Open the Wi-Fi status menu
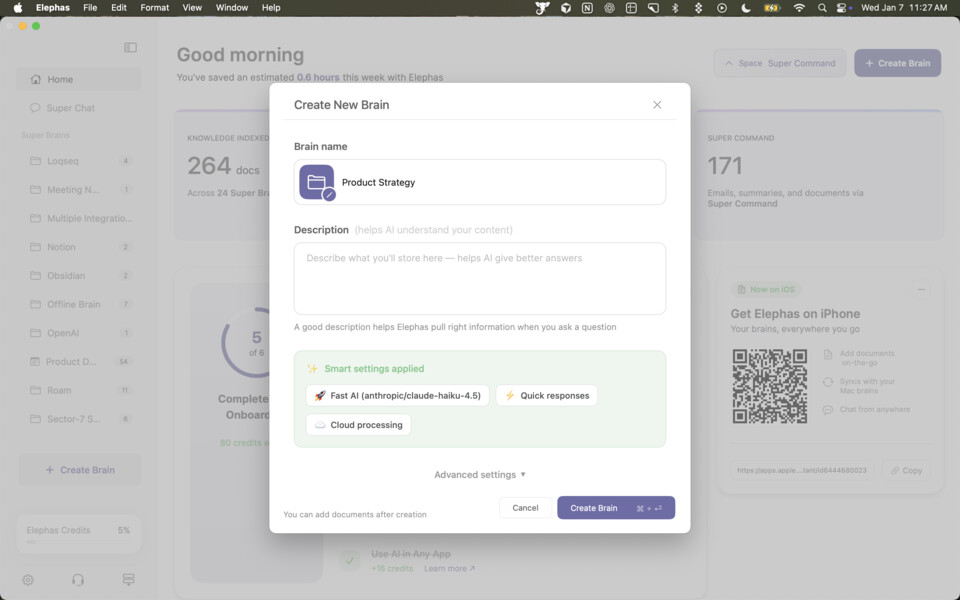960x600 pixels. [x=799, y=8]
